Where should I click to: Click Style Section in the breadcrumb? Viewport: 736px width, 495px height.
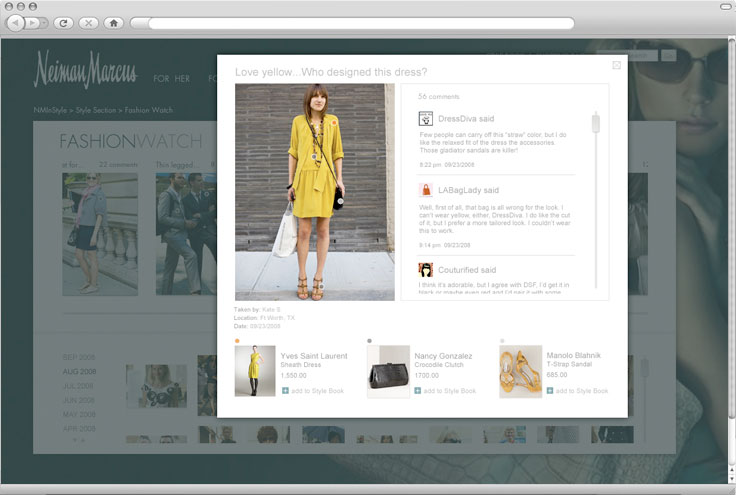[x=96, y=110]
